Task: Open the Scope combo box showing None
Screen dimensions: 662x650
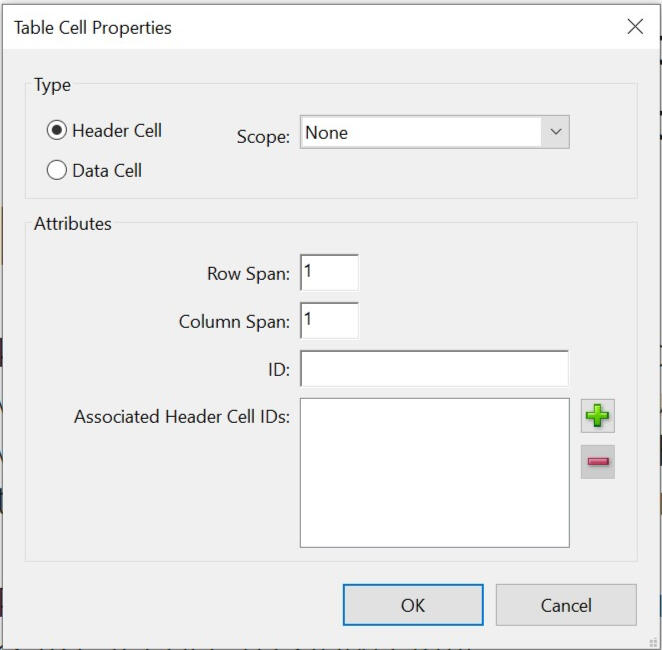Action: point(420,132)
